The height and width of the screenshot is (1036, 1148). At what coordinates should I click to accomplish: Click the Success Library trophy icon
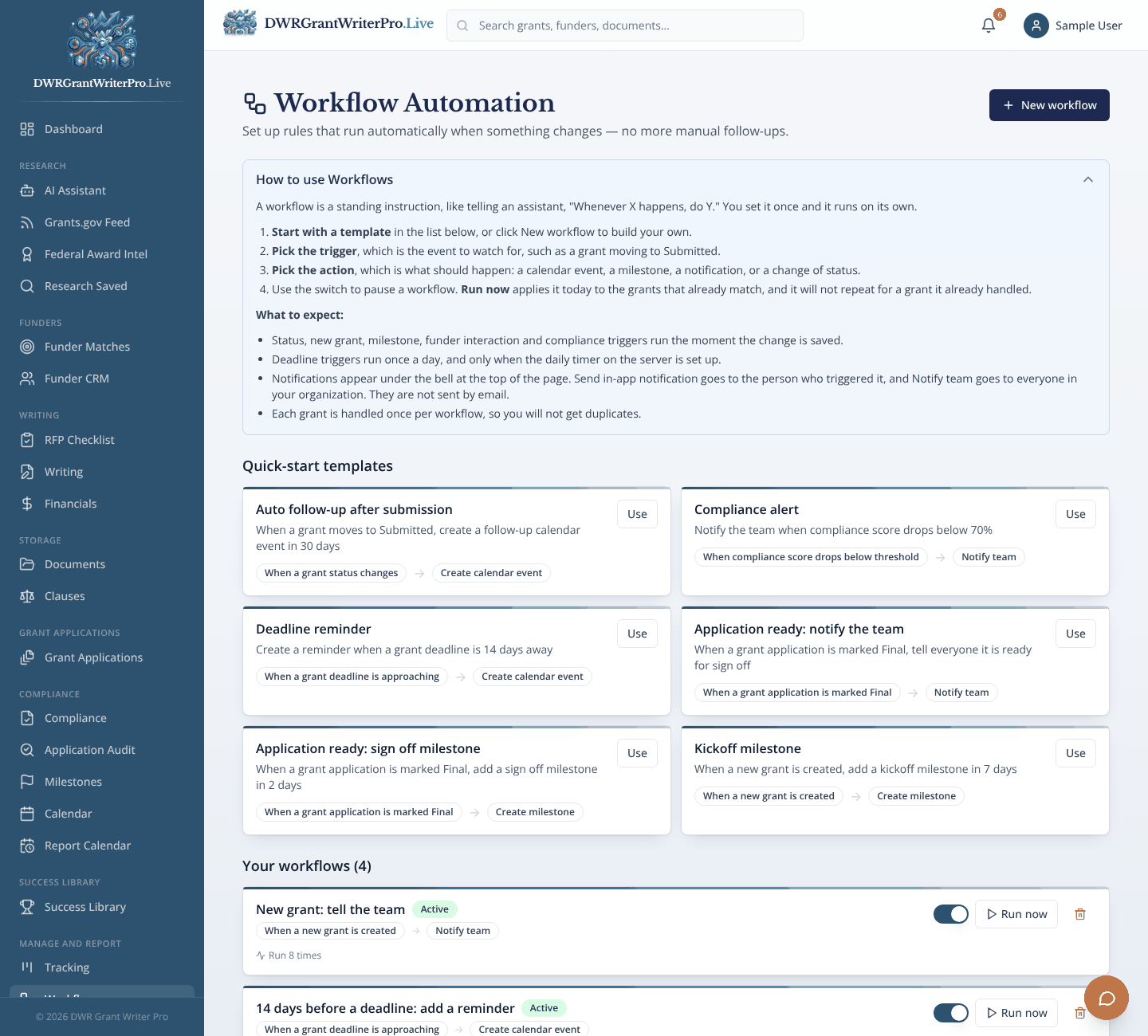[x=27, y=907]
